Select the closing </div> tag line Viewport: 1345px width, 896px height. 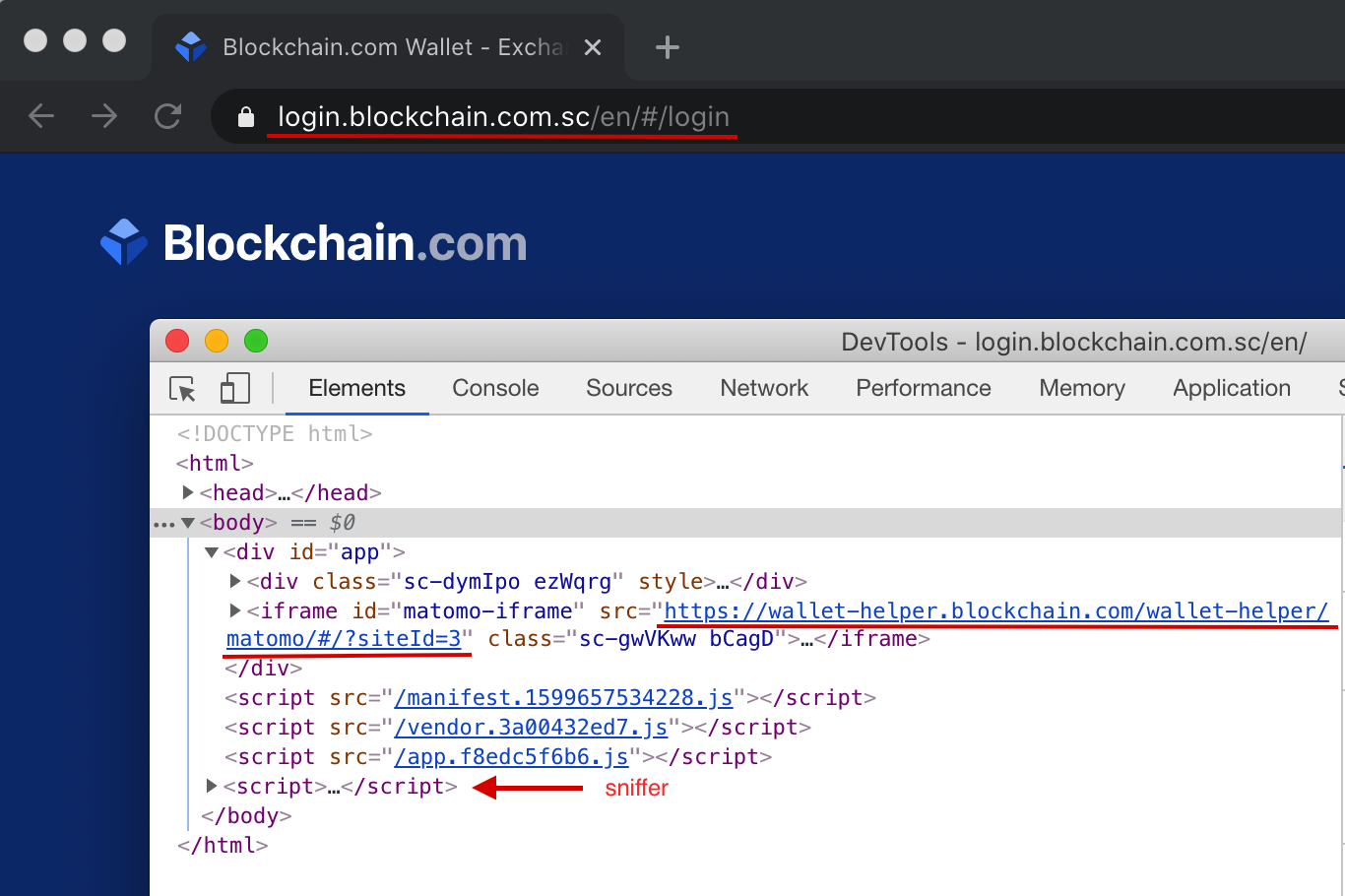[263, 669]
